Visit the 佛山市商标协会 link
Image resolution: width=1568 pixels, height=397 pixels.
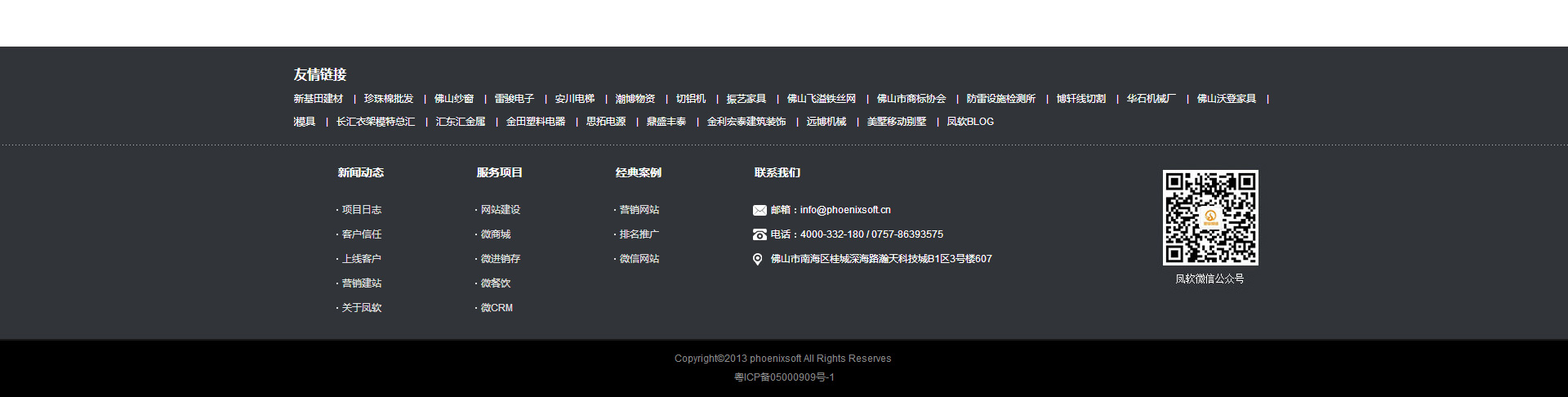[x=911, y=99]
